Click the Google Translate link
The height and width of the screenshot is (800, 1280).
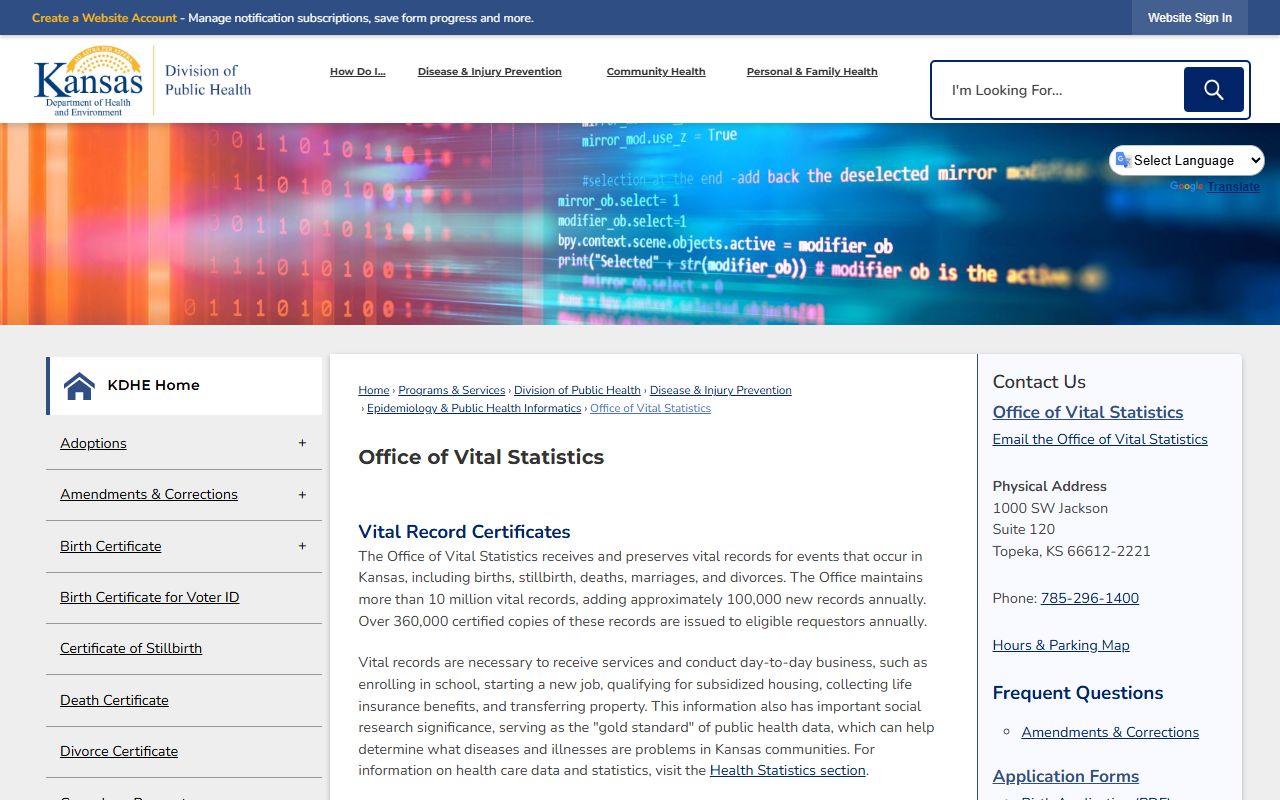tap(1233, 187)
